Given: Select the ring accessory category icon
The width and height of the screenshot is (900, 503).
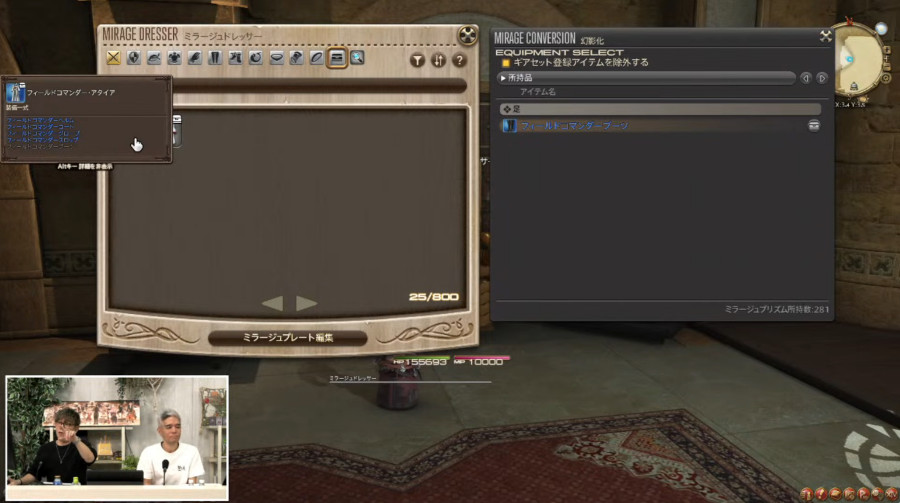Looking at the screenshot, I should (316, 58).
